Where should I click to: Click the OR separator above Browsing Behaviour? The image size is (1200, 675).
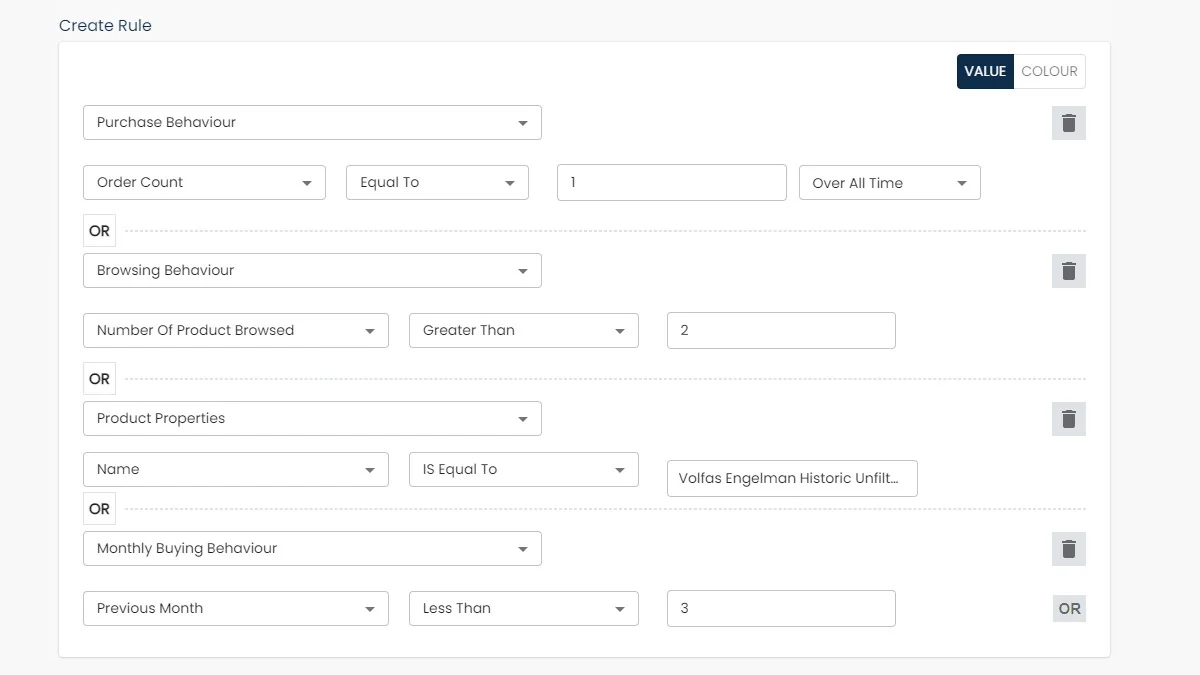point(99,231)
